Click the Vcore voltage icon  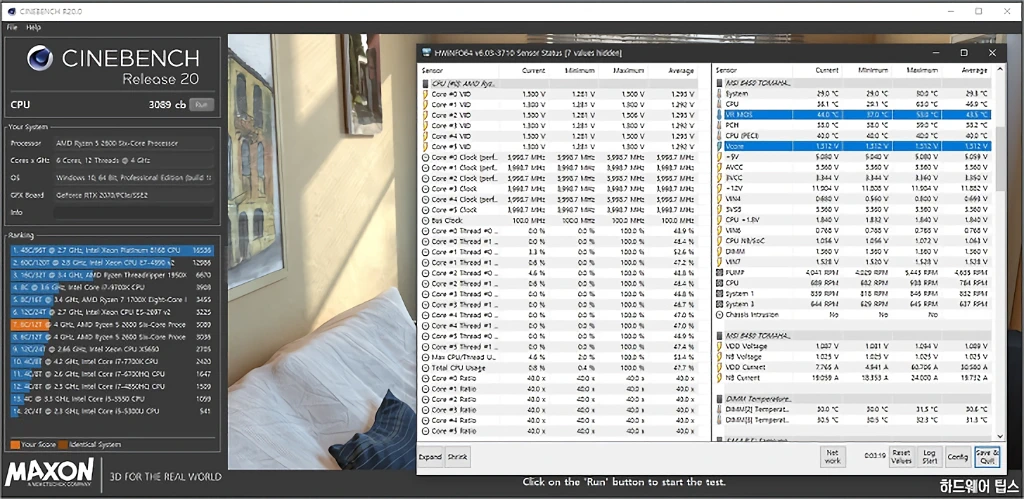tap(719, 146)
